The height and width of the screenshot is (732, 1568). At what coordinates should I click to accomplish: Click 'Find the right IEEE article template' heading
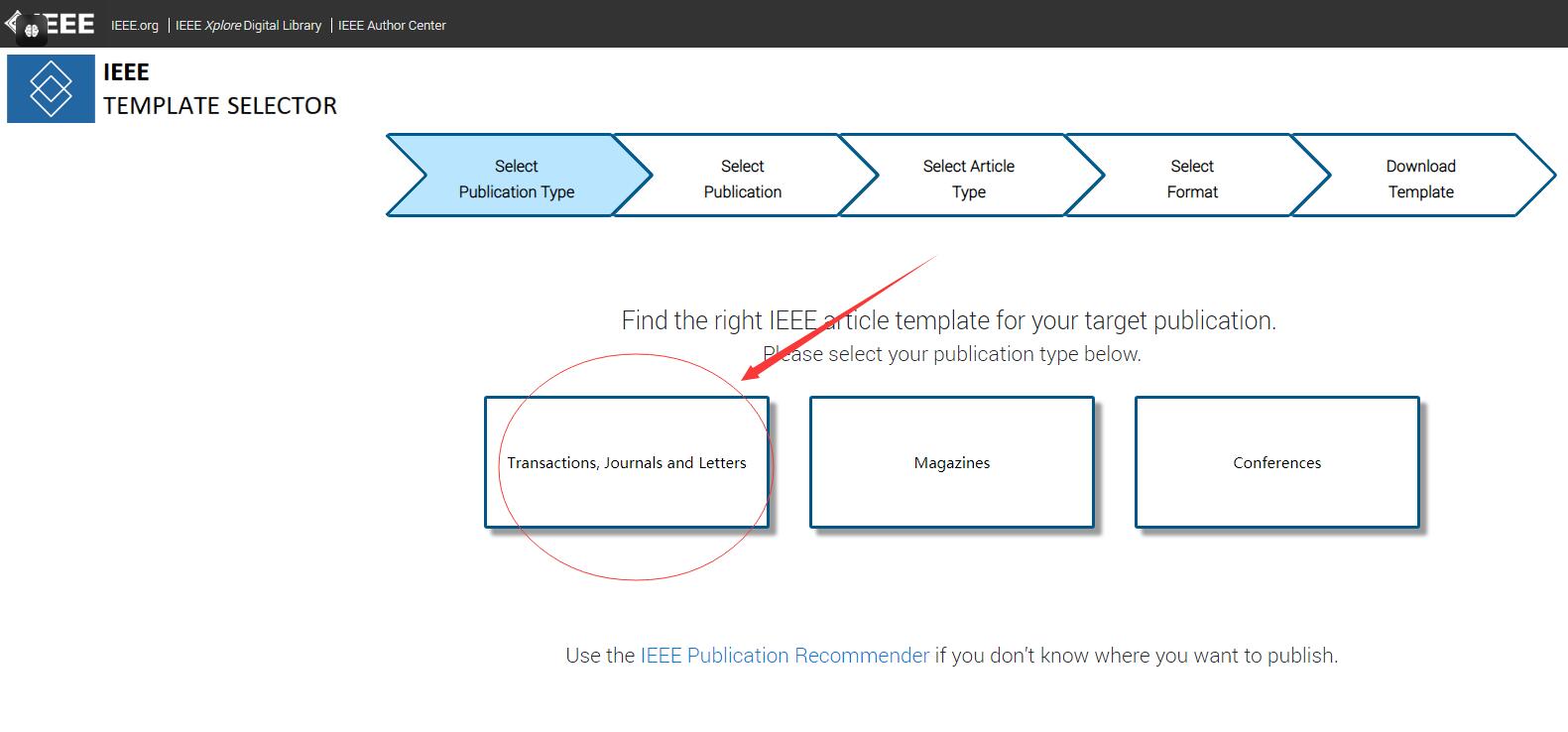click(949, 320)
